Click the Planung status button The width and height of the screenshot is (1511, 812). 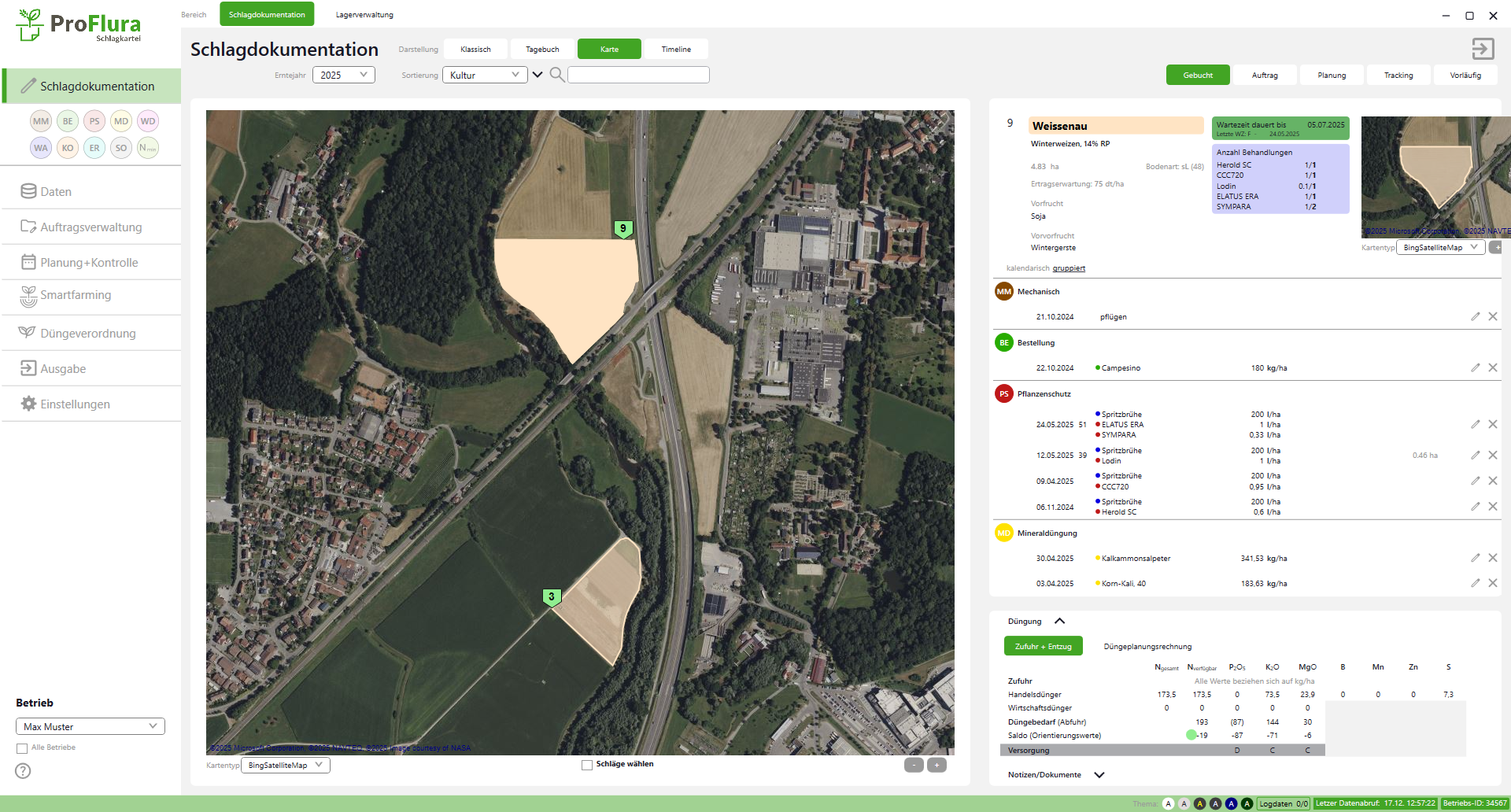(1332, 76)
